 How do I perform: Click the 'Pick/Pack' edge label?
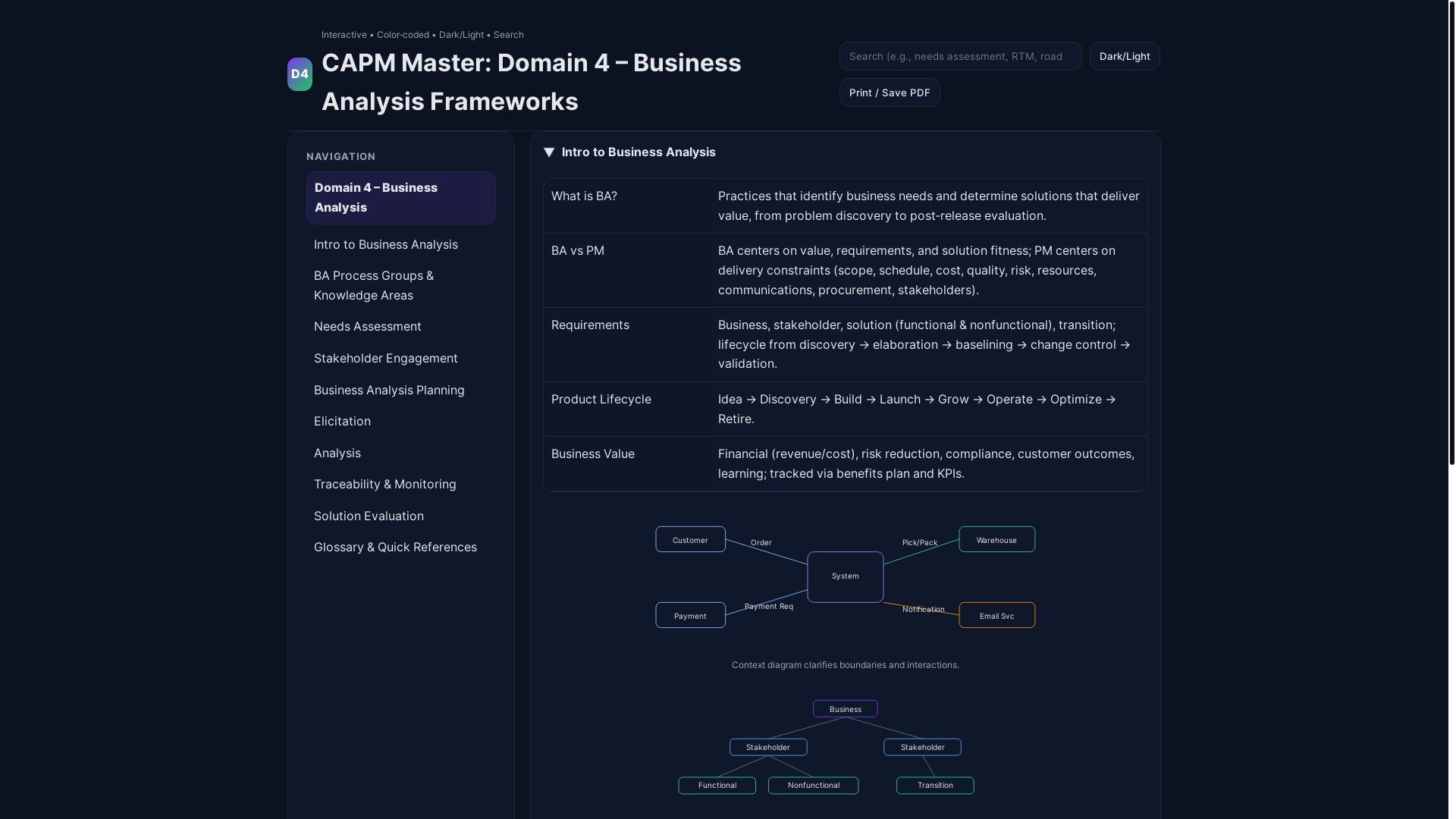tap(920, 543)
